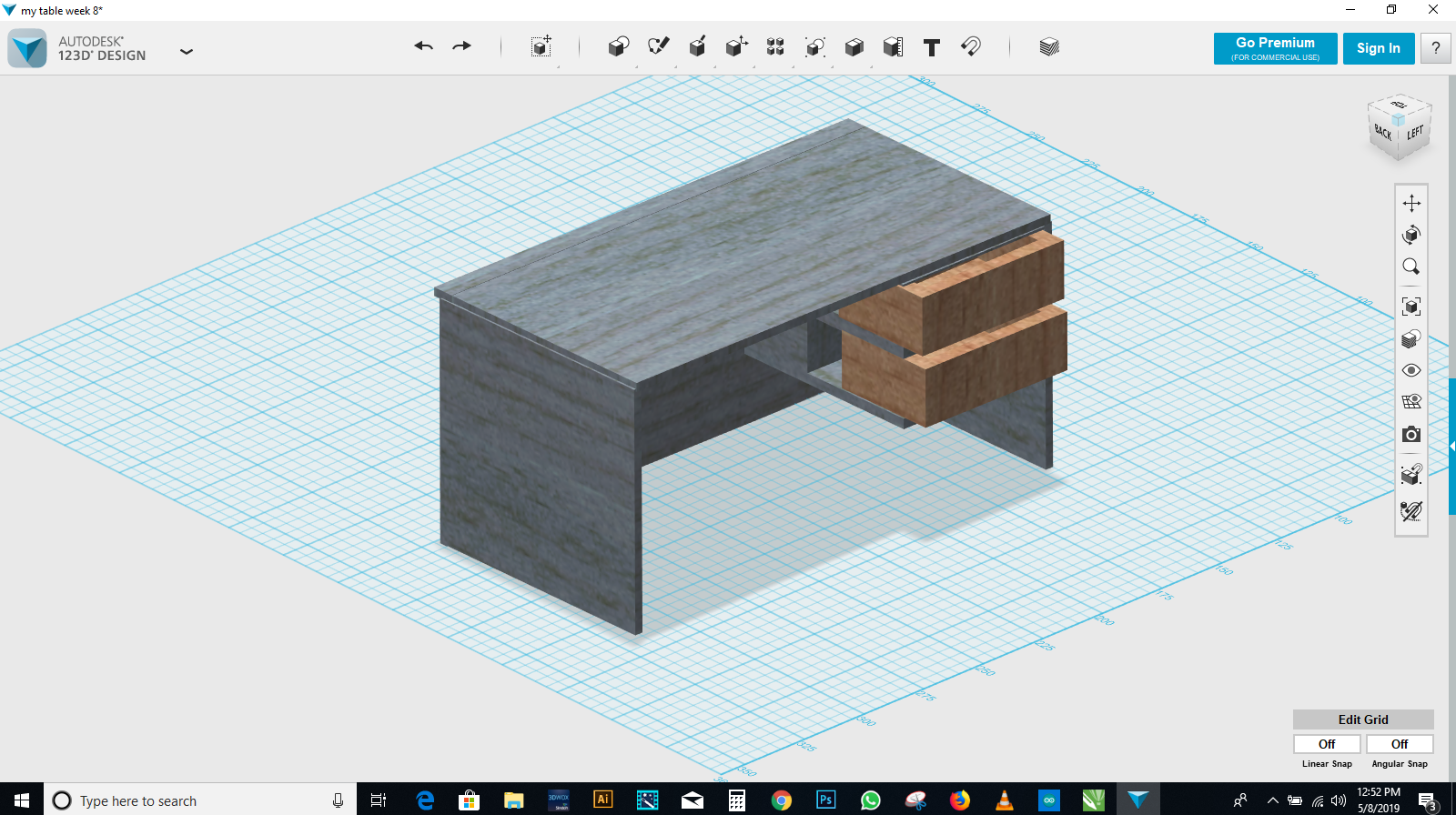The width and height of the screenshot is (1456, 815).
Task: Click the Pattern tool icon
Action: pos(775,47)
